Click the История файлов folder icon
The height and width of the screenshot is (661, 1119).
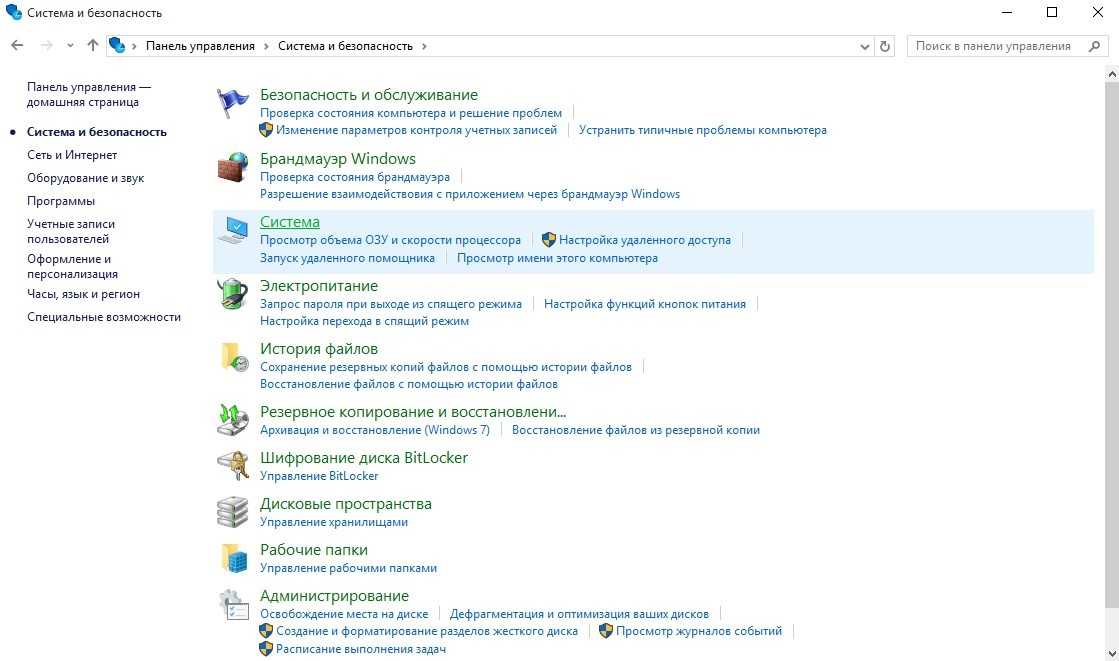(x=233, y=358)
